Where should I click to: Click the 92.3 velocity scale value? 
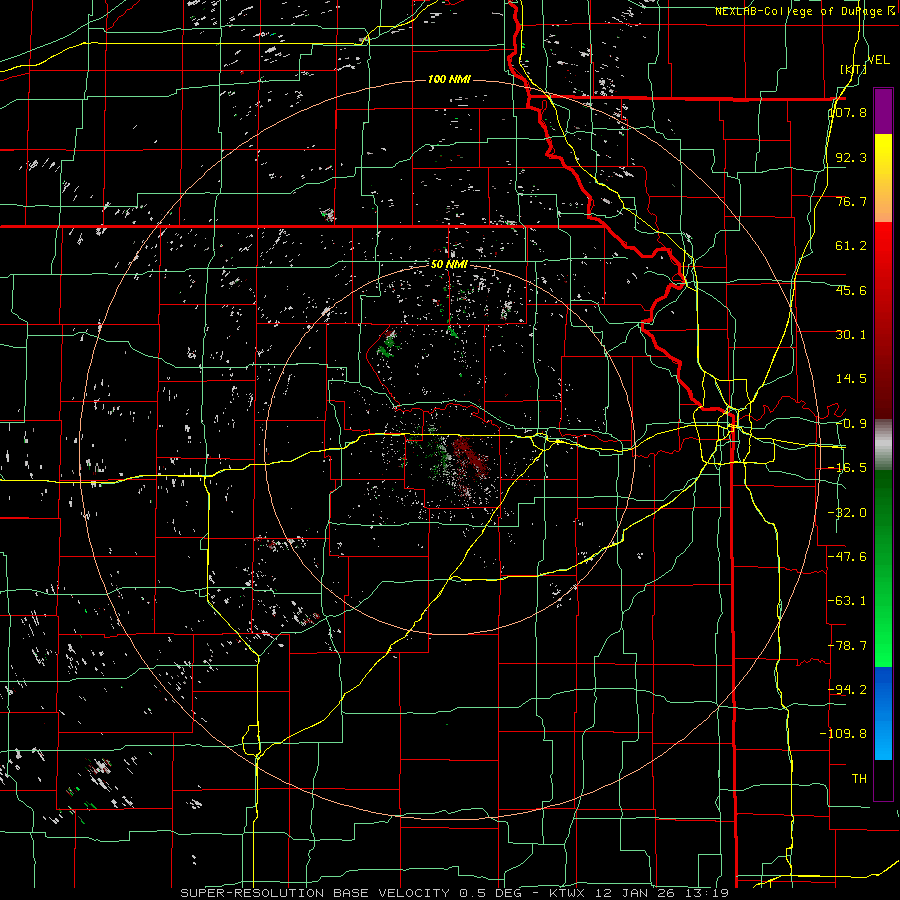851,157
